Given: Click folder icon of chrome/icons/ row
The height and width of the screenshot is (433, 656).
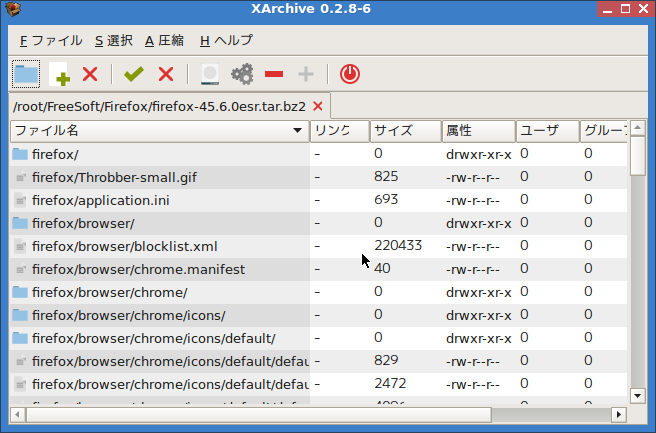Looking at the screenshot, I should tap(20, 315).
